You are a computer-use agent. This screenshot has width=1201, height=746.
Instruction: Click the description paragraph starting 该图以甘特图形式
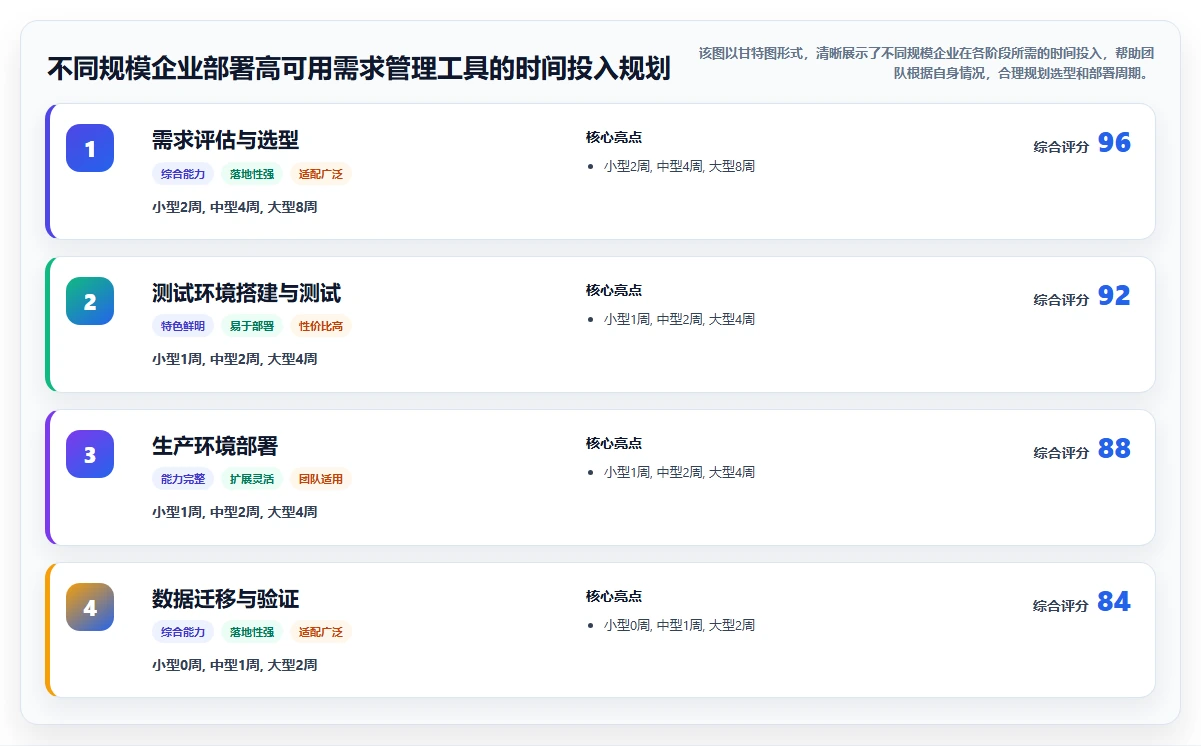coord(928,63)
